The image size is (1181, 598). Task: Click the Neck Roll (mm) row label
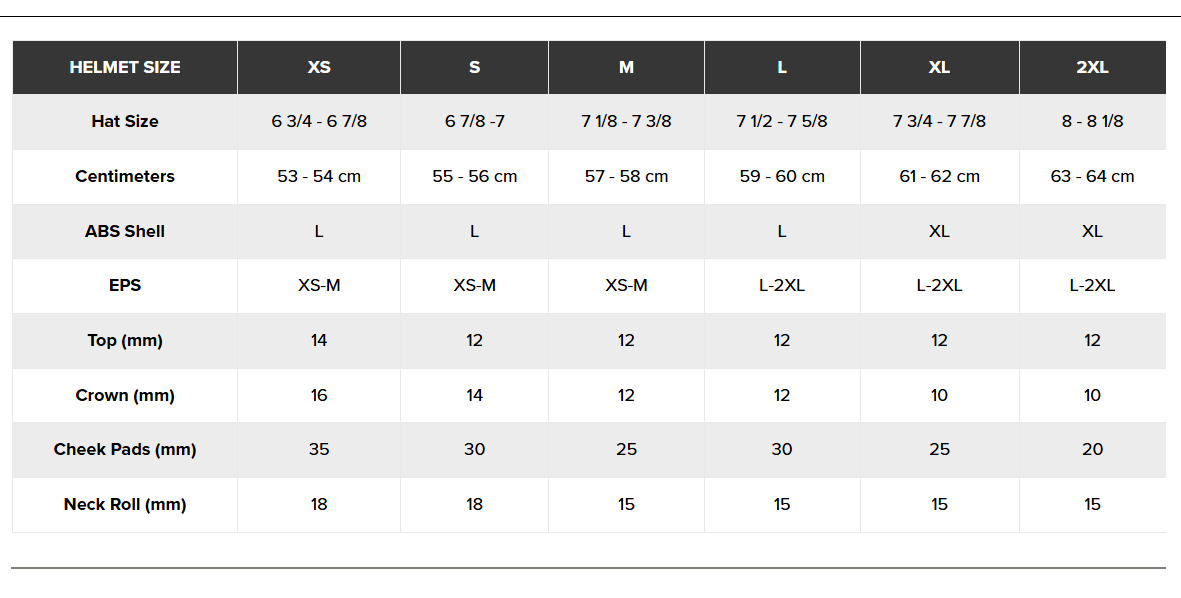click(125, 505)
